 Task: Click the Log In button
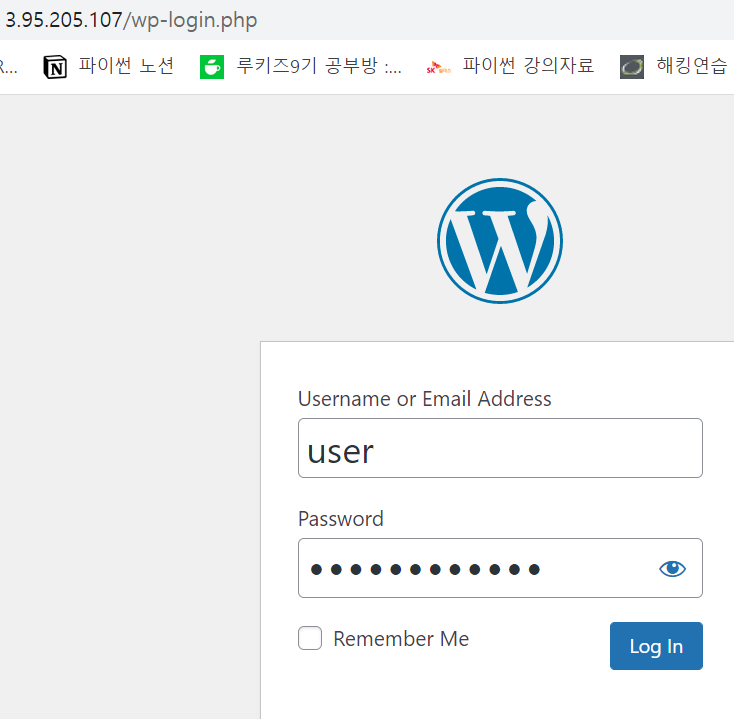pyautogui.click(x=656, y=646)
